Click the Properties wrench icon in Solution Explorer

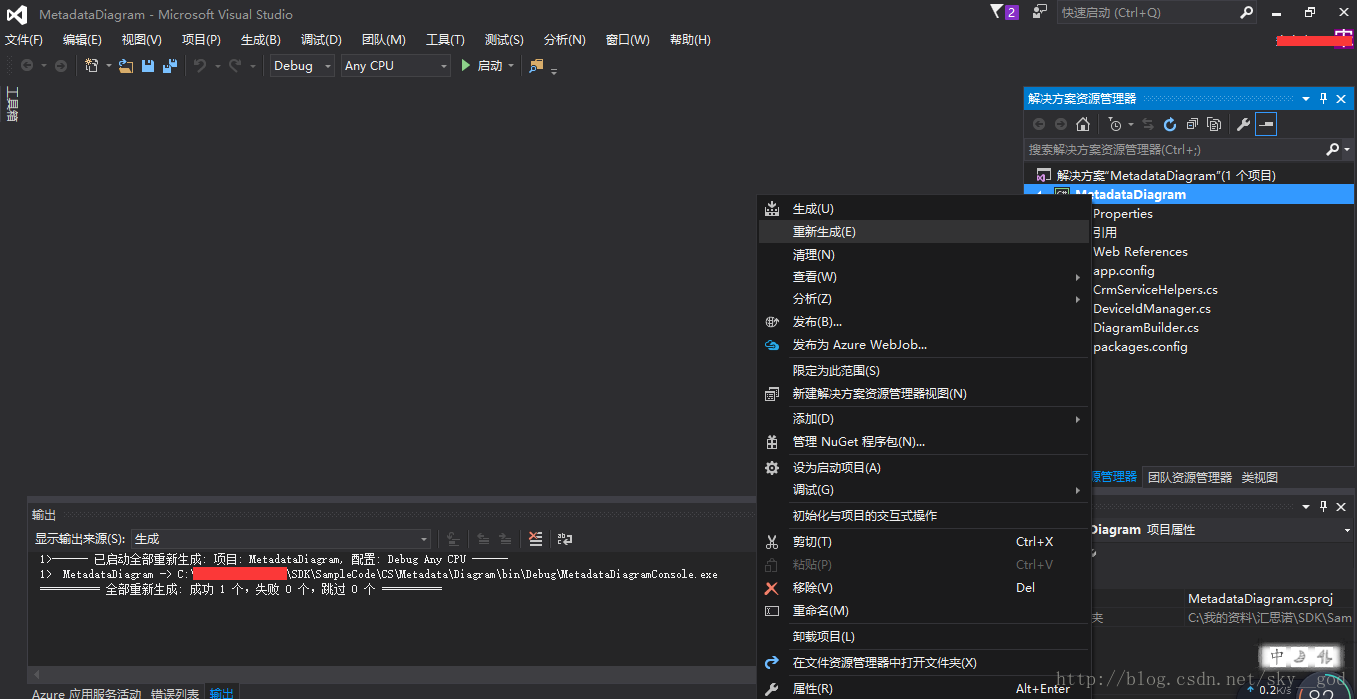(1243, 125)
